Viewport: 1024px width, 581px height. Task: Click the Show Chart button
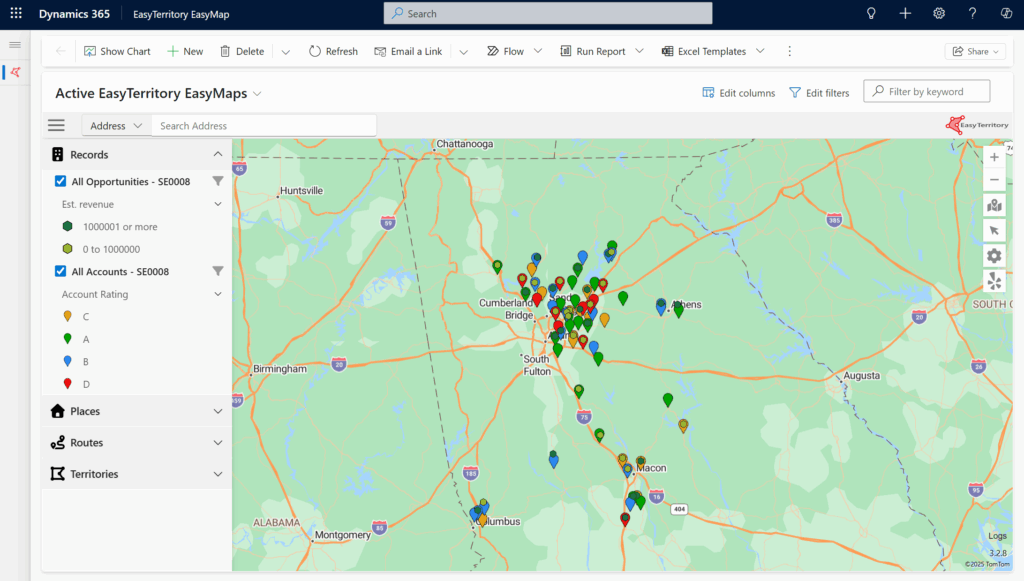[117, 51]
